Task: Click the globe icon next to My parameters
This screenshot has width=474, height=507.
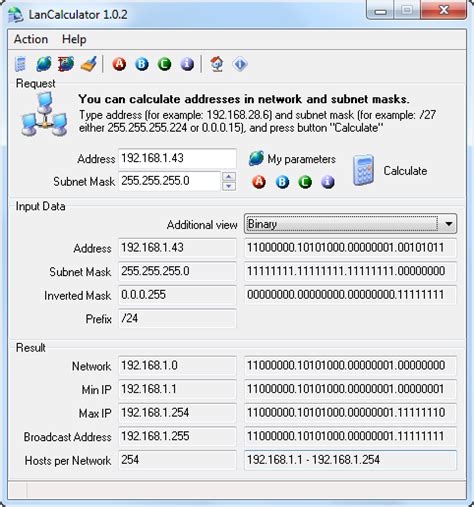Action: click(x=256, y=159)
